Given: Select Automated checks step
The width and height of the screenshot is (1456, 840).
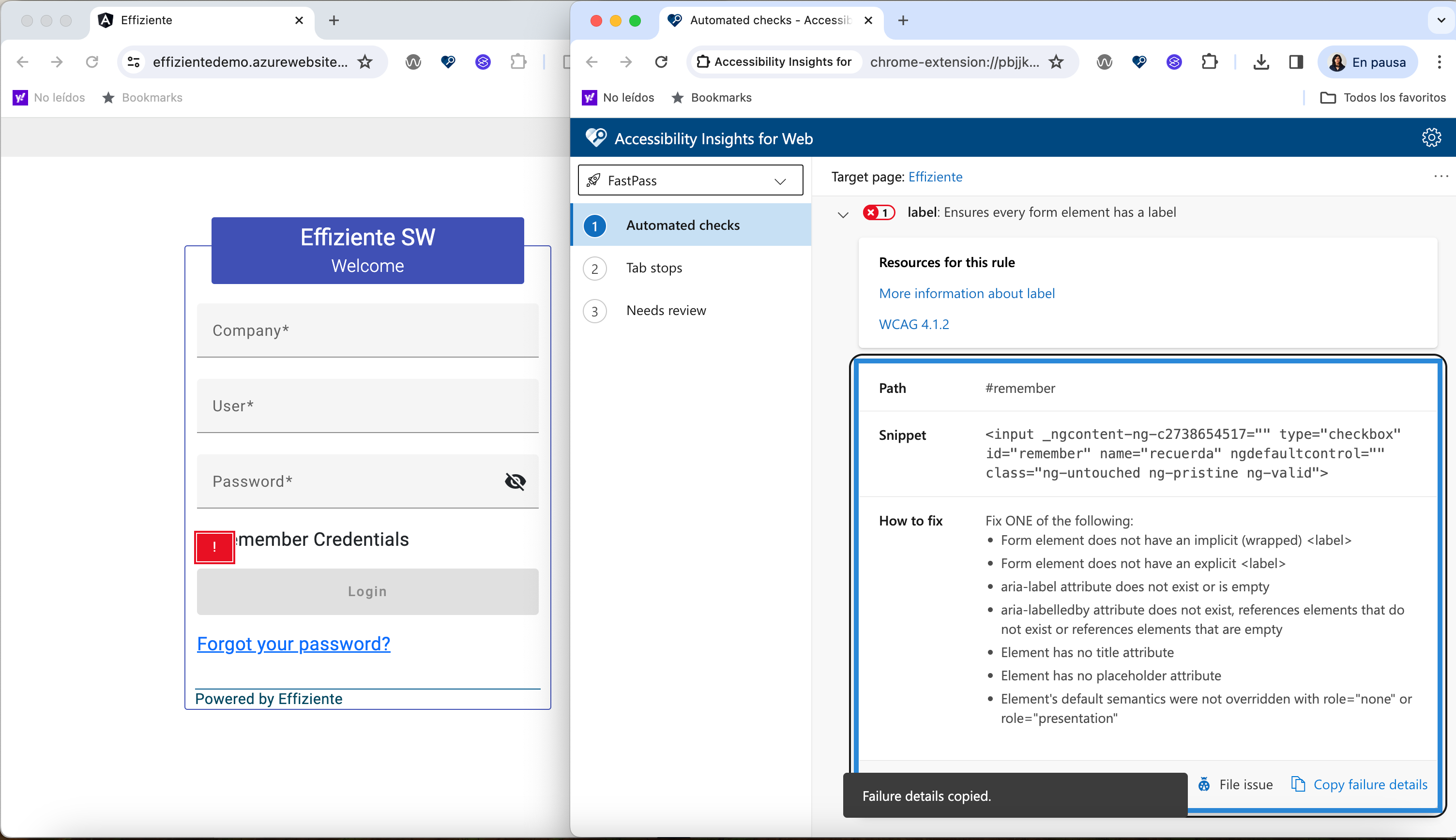Looking at the screenshot, I should click(691, 225).
